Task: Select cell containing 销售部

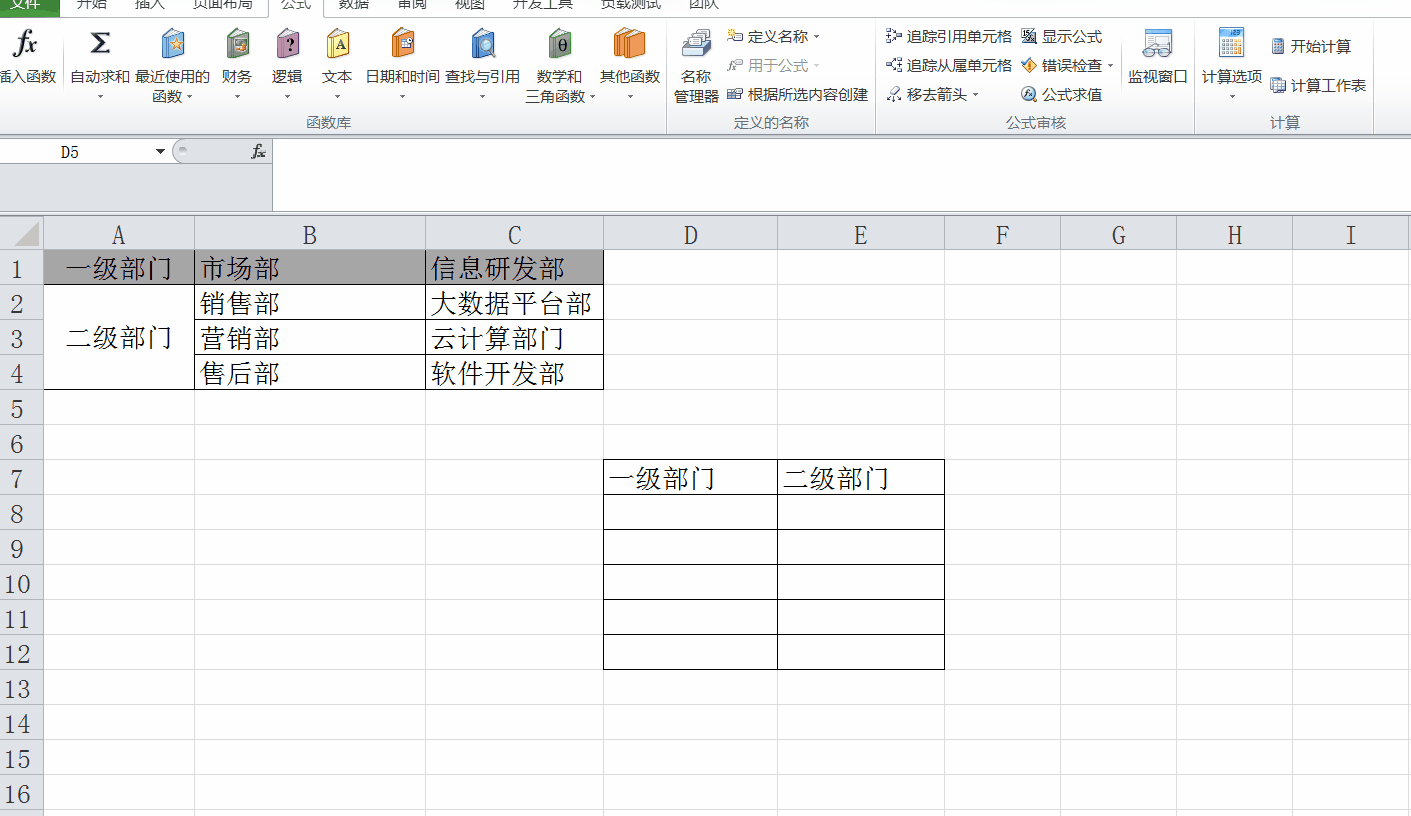Action: coord(310,303)
